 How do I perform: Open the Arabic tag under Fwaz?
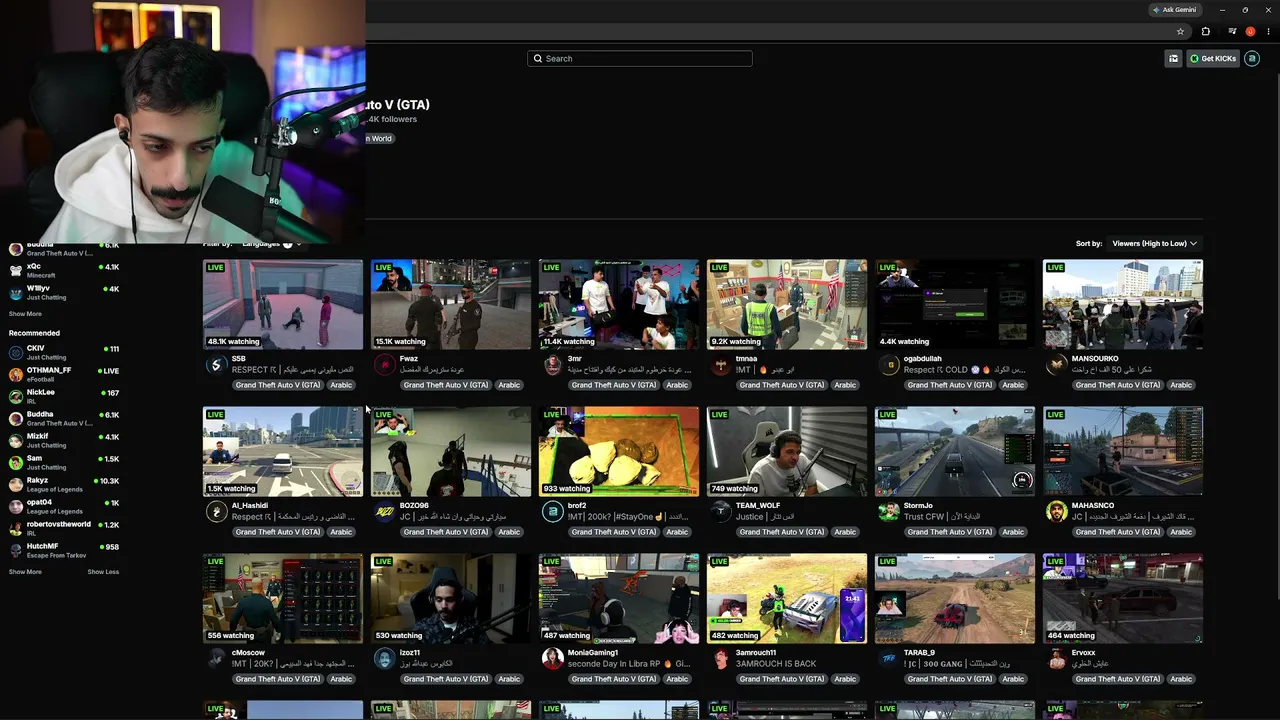(509, 385)
